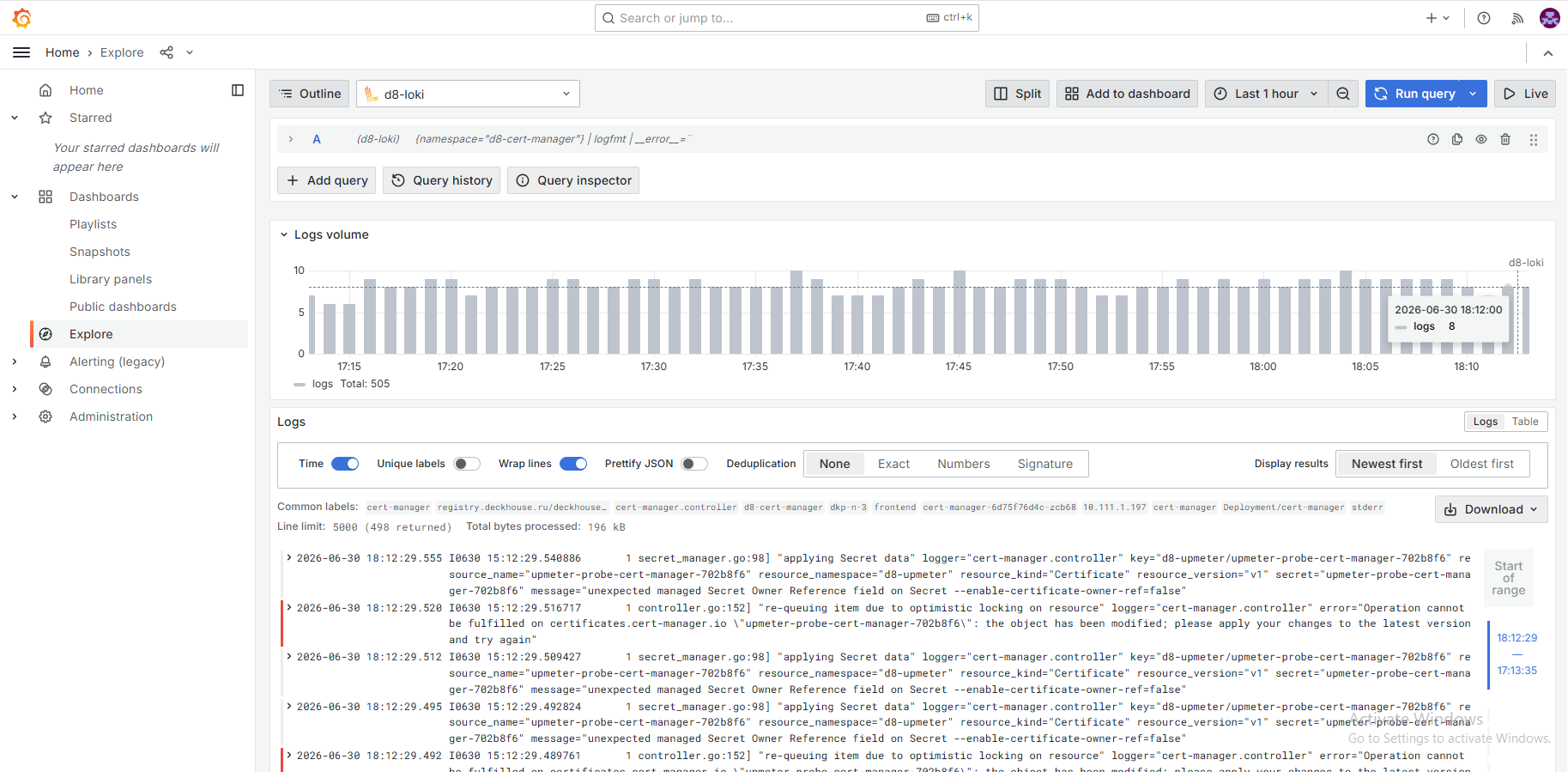Expand query A row chevron
The height and width of the screenshot is (772, 1568).
pyautogui.click(x=291, y=139)
